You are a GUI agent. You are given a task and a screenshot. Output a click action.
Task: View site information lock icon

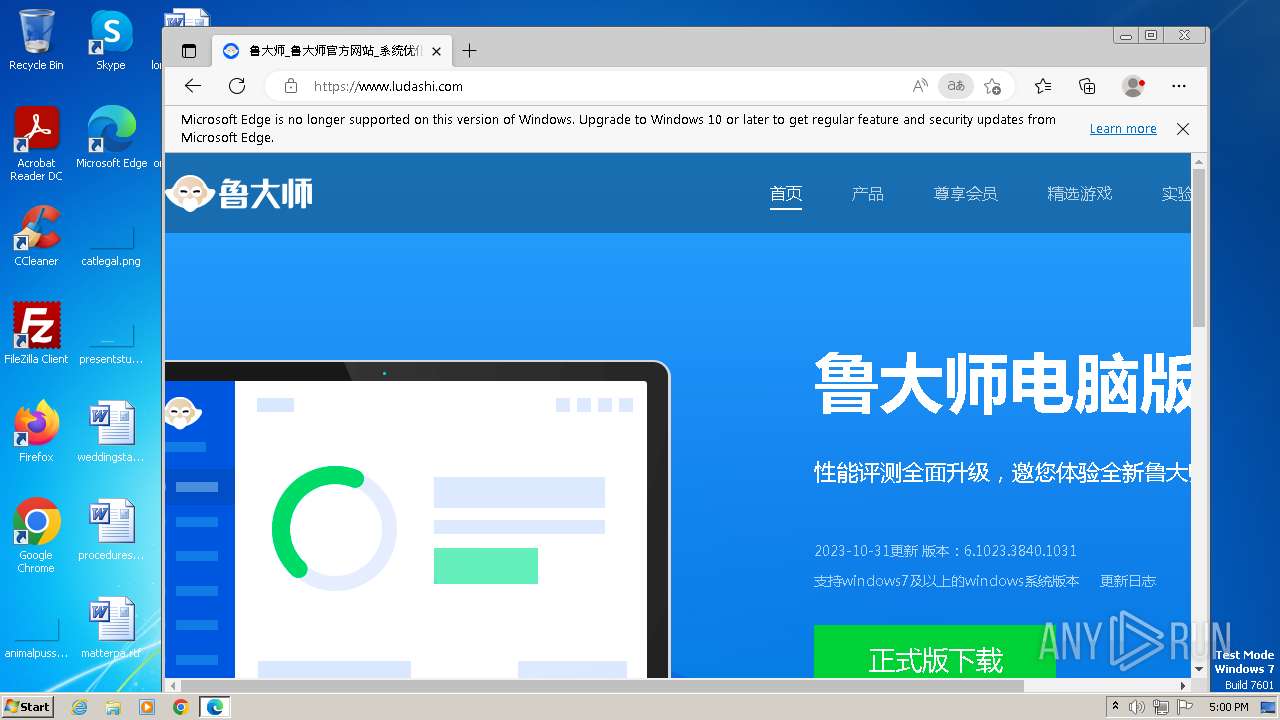291,86
